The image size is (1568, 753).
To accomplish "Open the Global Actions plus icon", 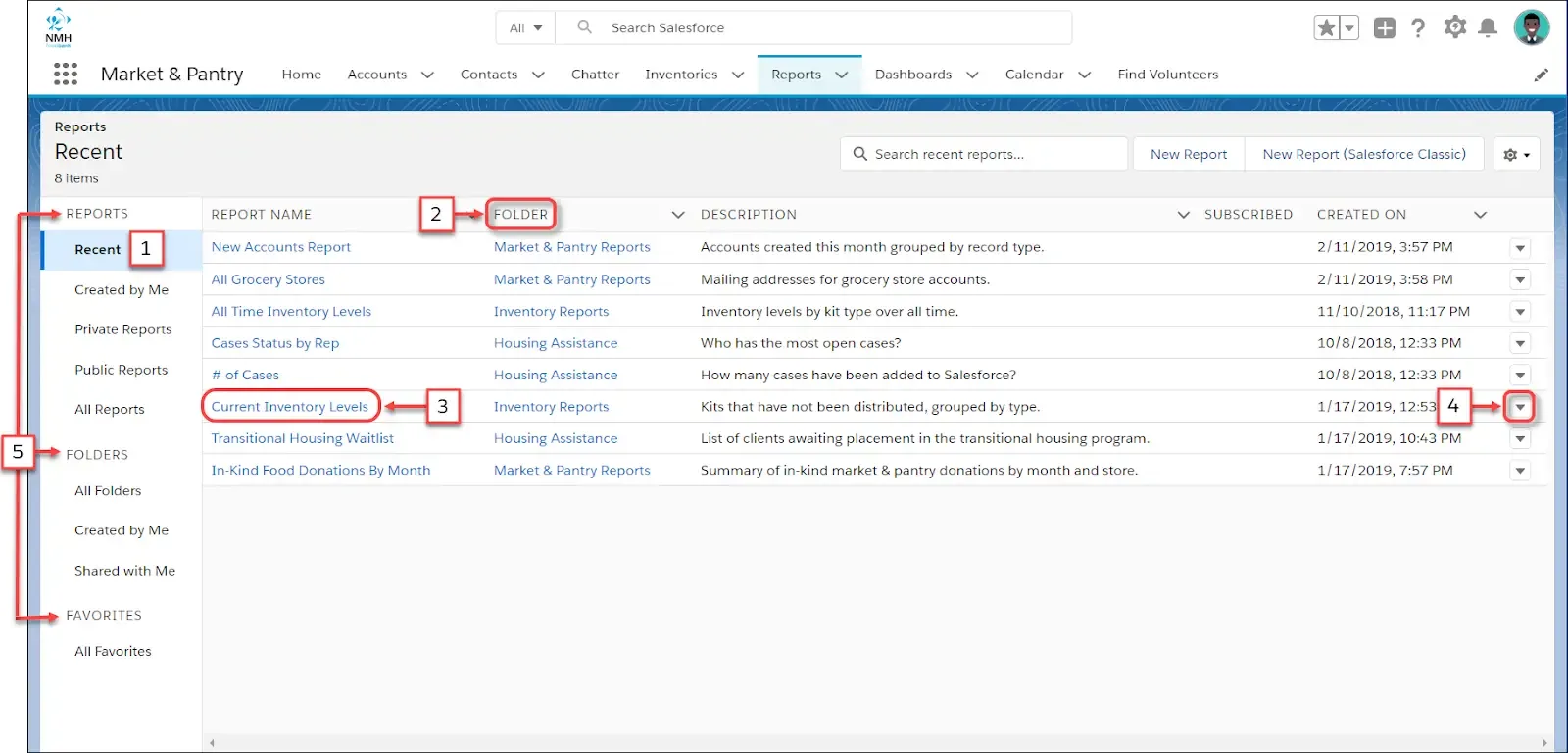I will [x=1385, y=27].
